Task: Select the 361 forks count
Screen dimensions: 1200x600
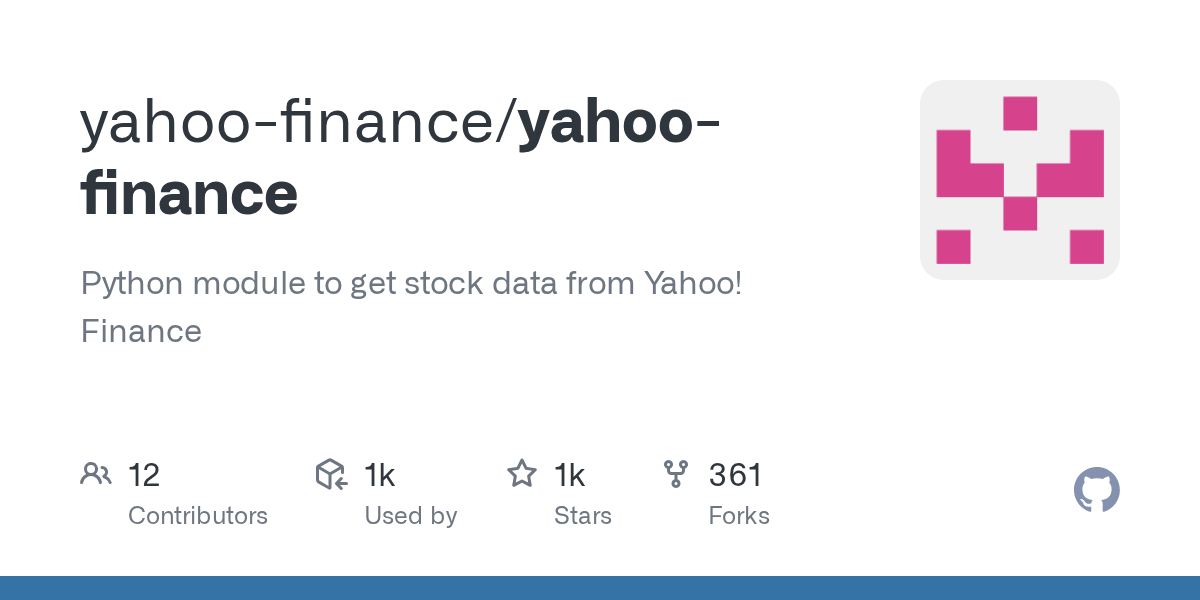Action: click(x=736, y=475)
